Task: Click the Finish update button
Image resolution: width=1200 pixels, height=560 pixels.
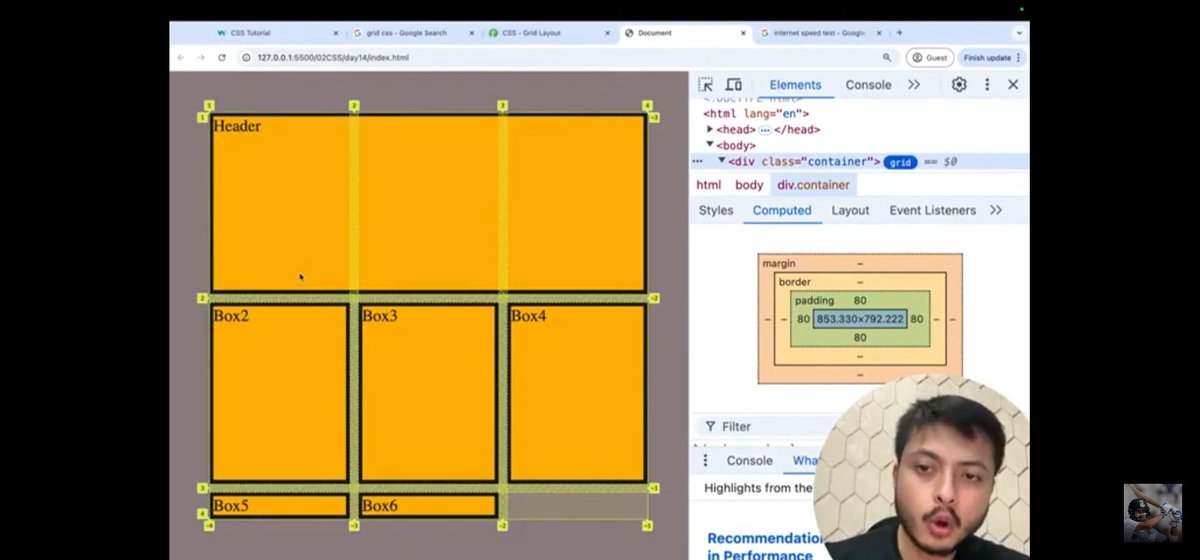Action: click(990, 58)
